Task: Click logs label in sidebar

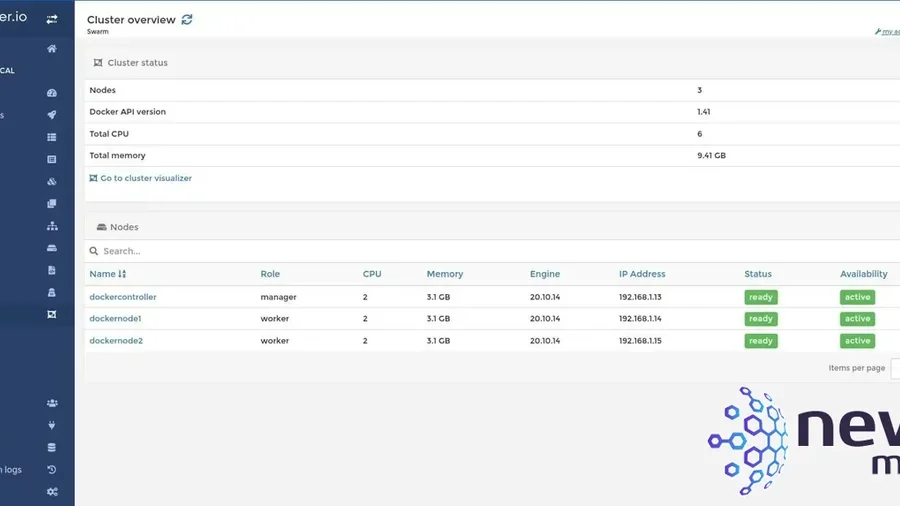Action: [11, 470]
